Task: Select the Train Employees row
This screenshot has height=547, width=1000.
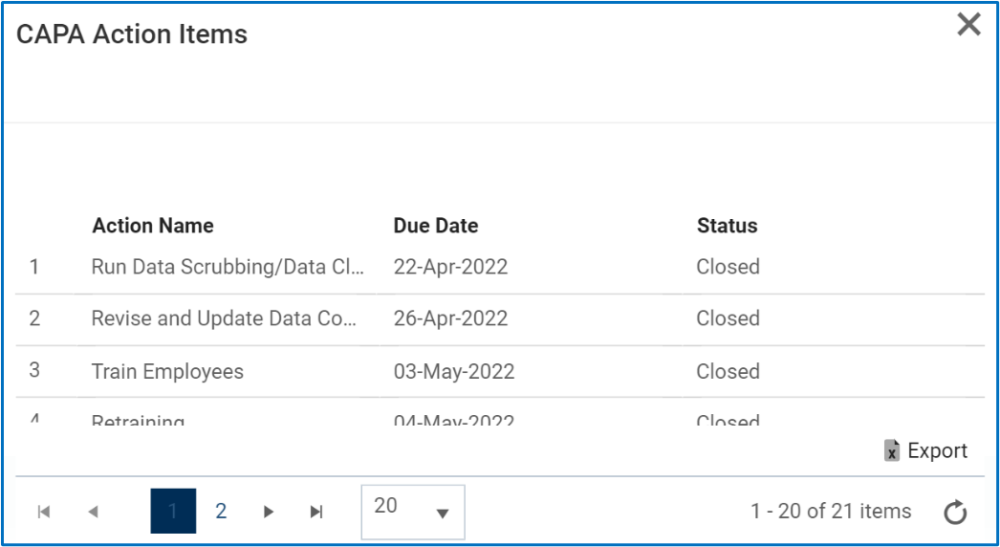Action: [167, 372]
